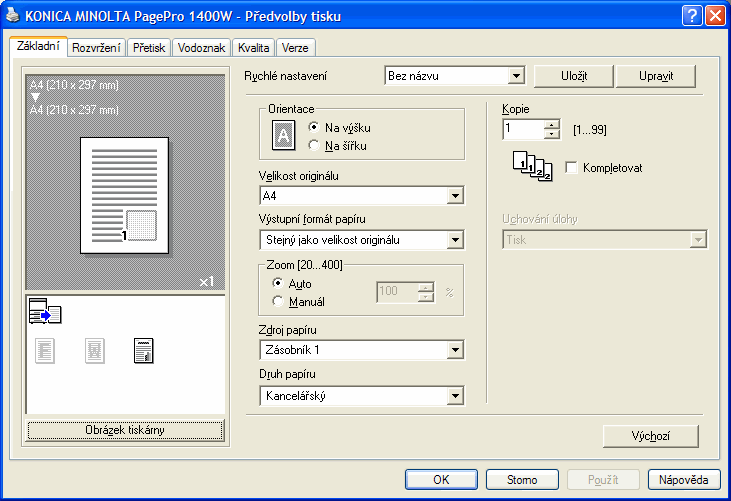731x501 pixels.
Task: Click the printer output icon with blue arrow
Action: coord(45,314)
